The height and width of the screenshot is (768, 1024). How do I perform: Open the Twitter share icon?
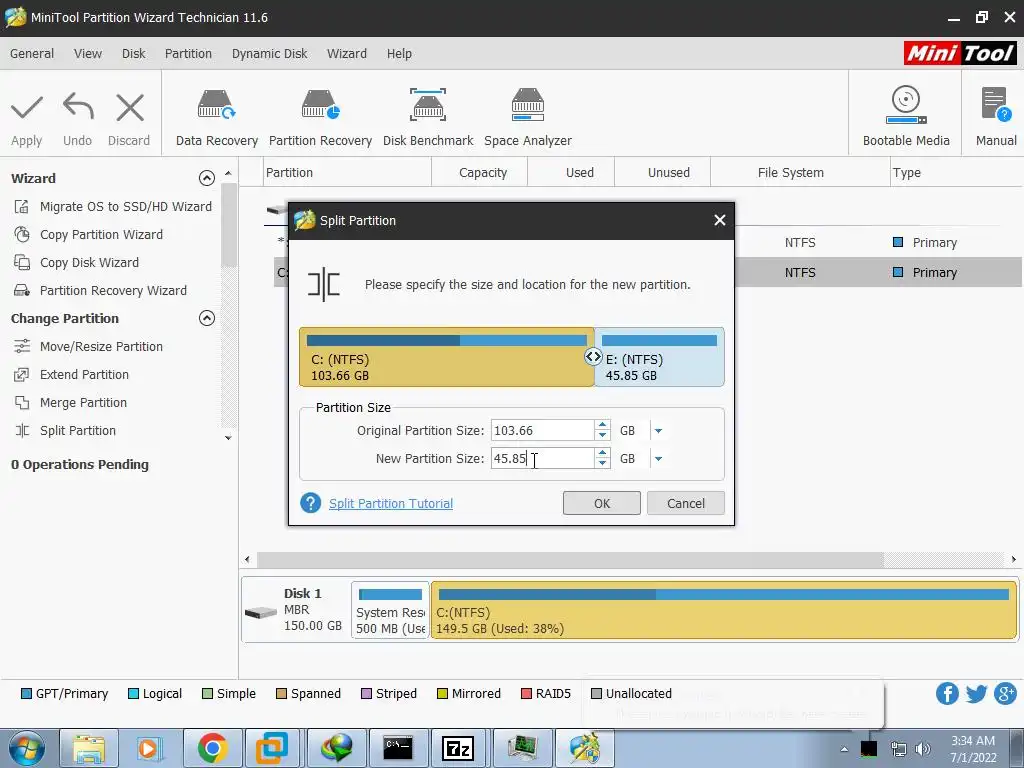pyautogui.click(x=976, y=694)
